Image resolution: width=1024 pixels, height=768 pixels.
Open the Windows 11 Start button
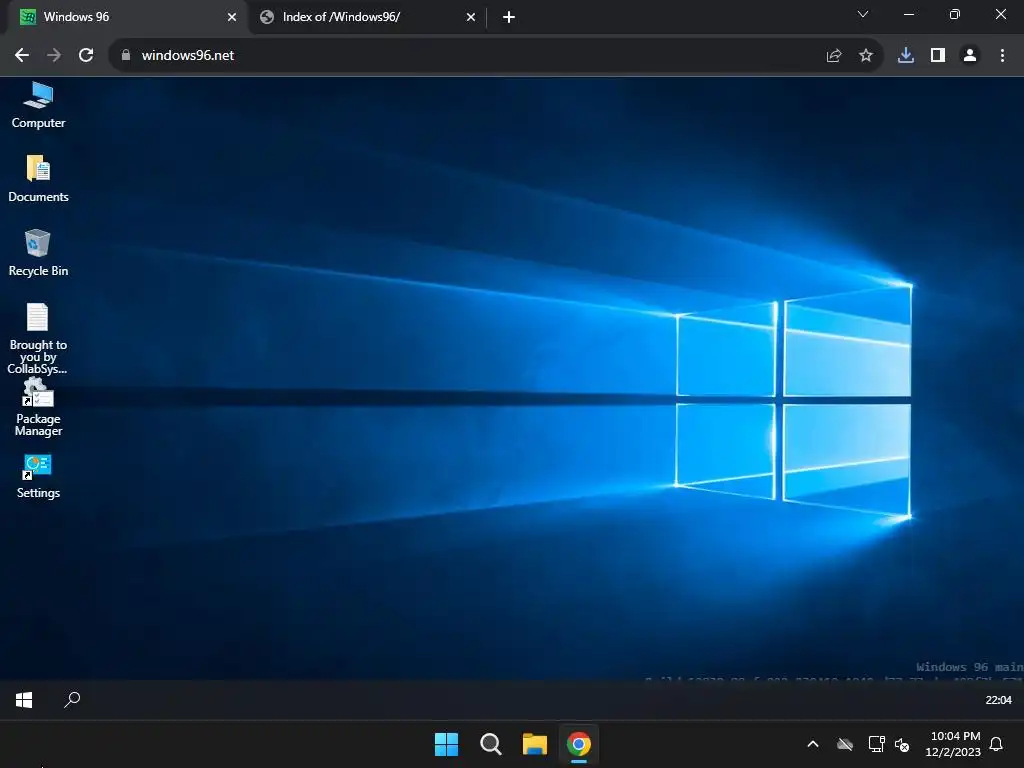447,744
